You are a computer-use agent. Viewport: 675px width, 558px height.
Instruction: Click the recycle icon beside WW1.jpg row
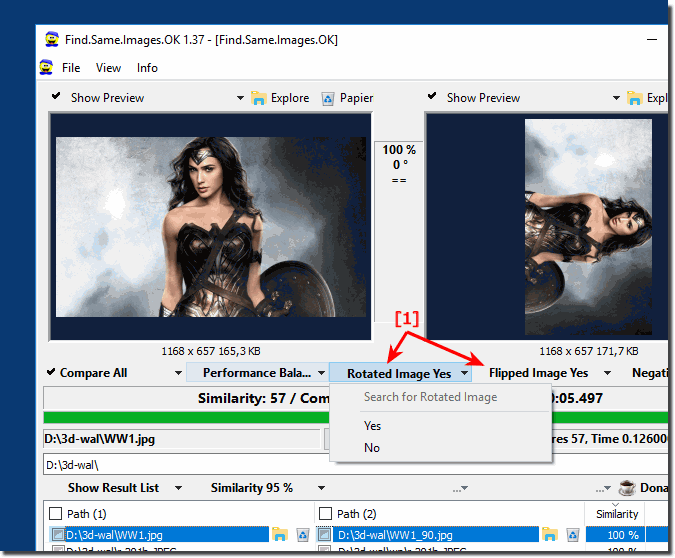click(x=303, y=535)
